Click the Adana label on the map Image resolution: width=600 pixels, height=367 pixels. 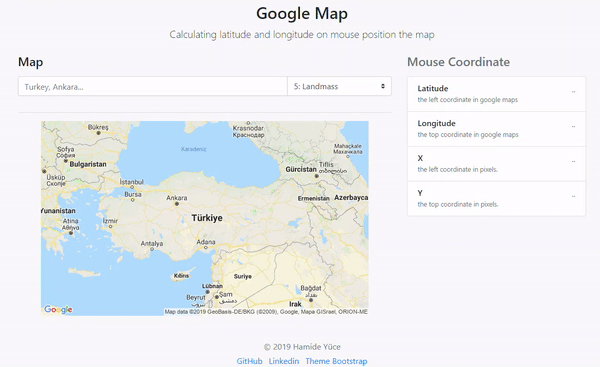(206, 242)
